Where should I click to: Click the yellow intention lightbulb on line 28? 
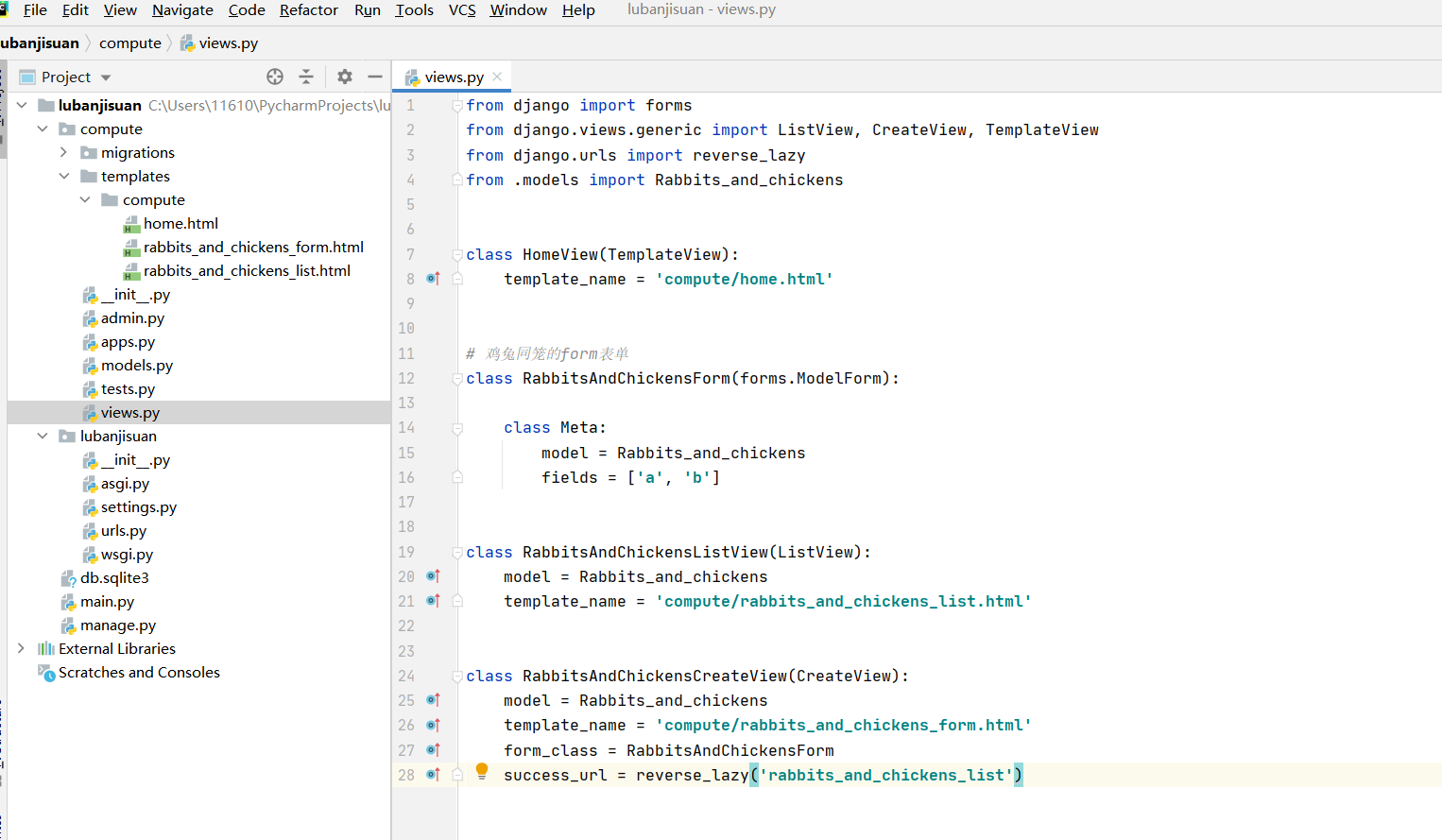point(482,771)
